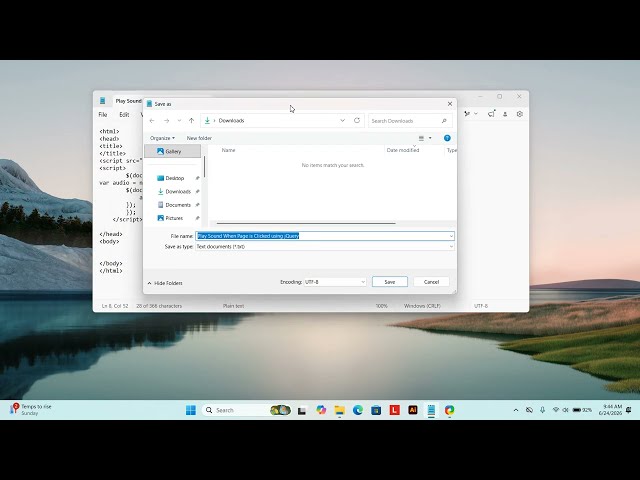Open Windows Start menu
Viewport: 640px width, 480px height.
(191, 410)
